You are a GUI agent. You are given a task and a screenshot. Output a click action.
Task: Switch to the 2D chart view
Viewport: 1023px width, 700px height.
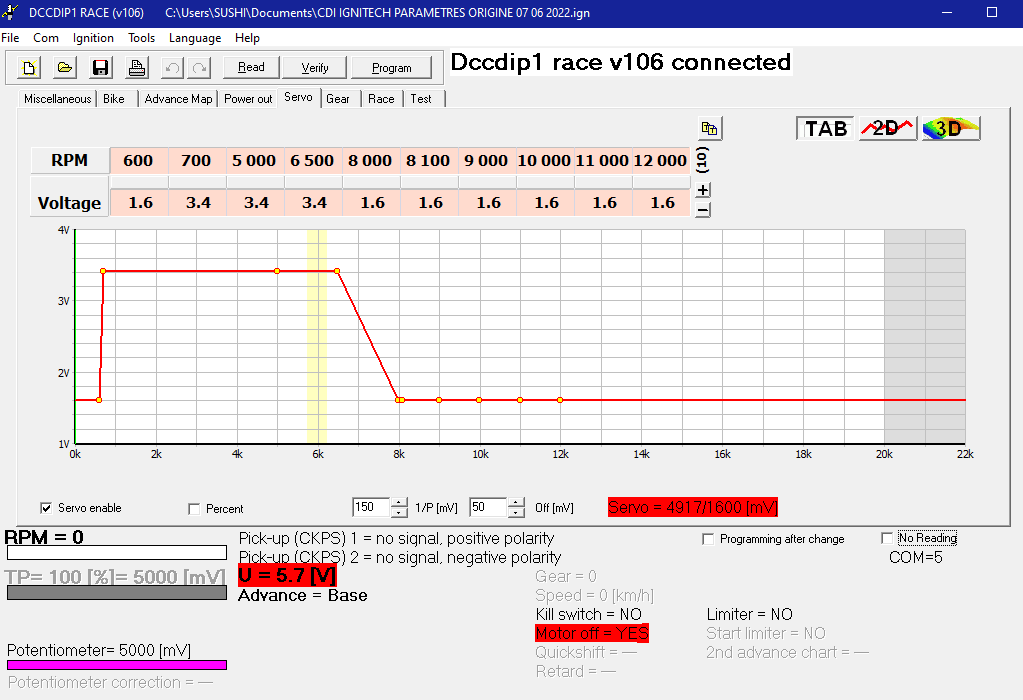click(x=888, y=129)
